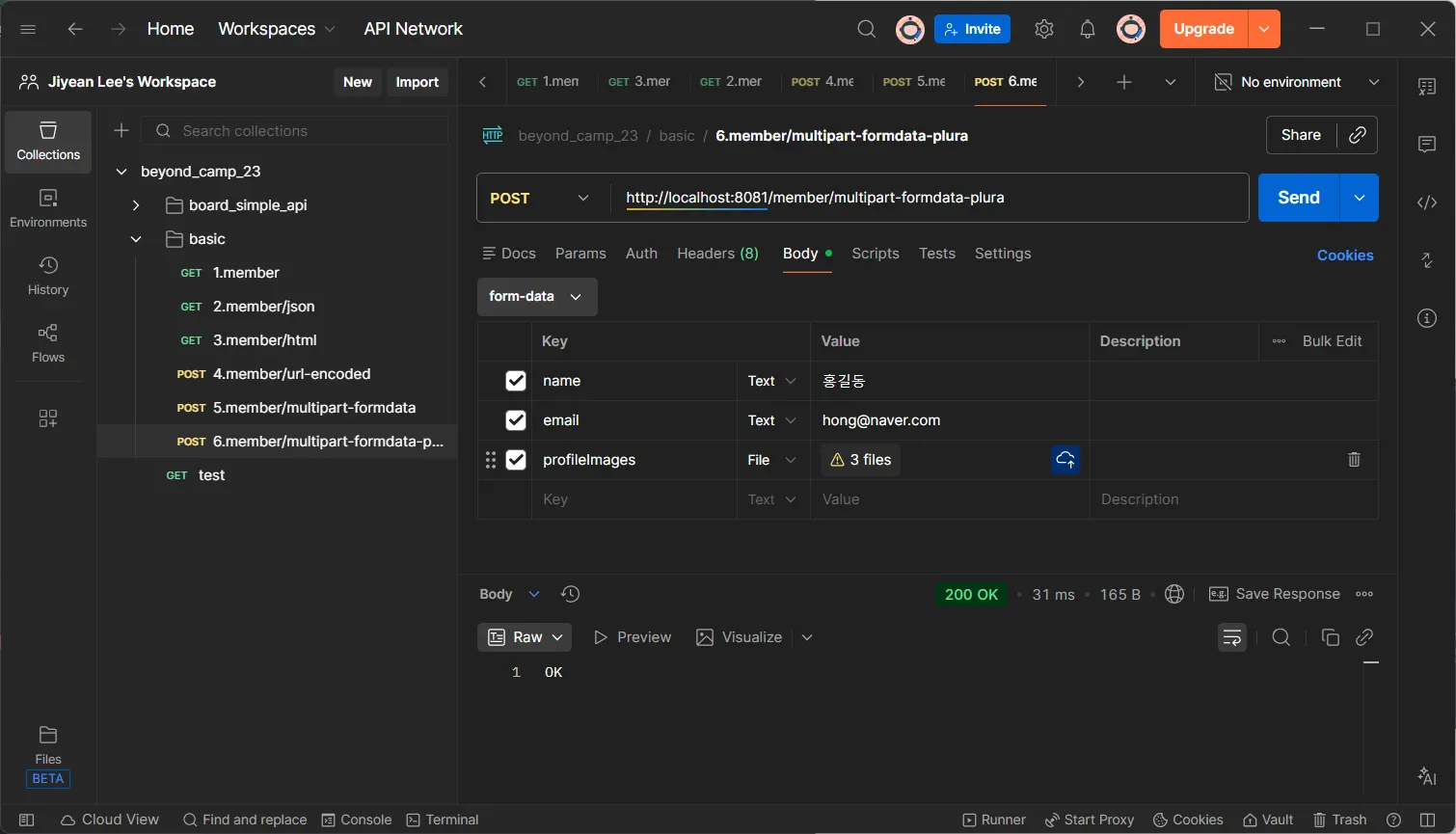
Task: Open Files BETA in the sidebar
Action: coord(48,756)
